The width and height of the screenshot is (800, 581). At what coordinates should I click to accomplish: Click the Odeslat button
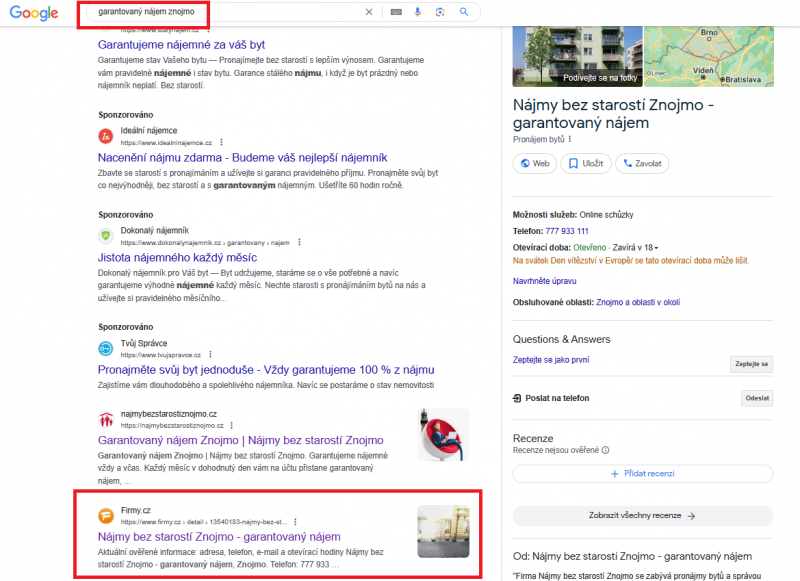click(757, 398)
